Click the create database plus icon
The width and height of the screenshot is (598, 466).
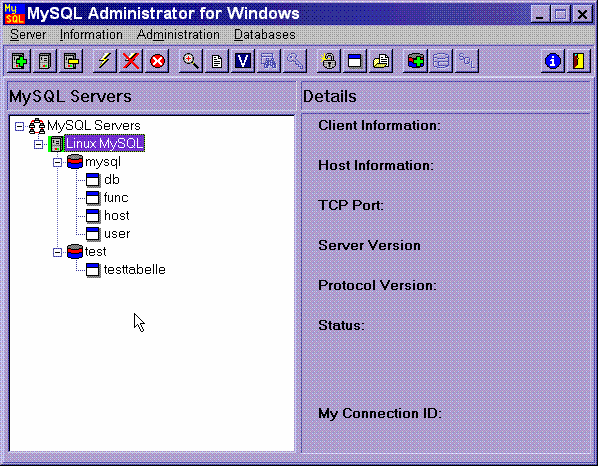point(415,61)
